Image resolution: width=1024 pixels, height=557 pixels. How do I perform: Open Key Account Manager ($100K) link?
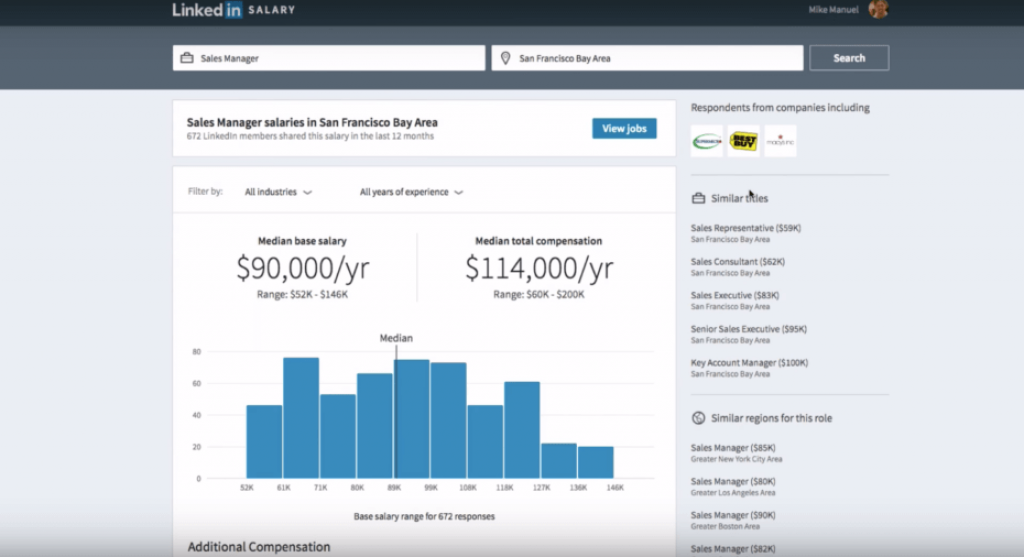(749, 362)
